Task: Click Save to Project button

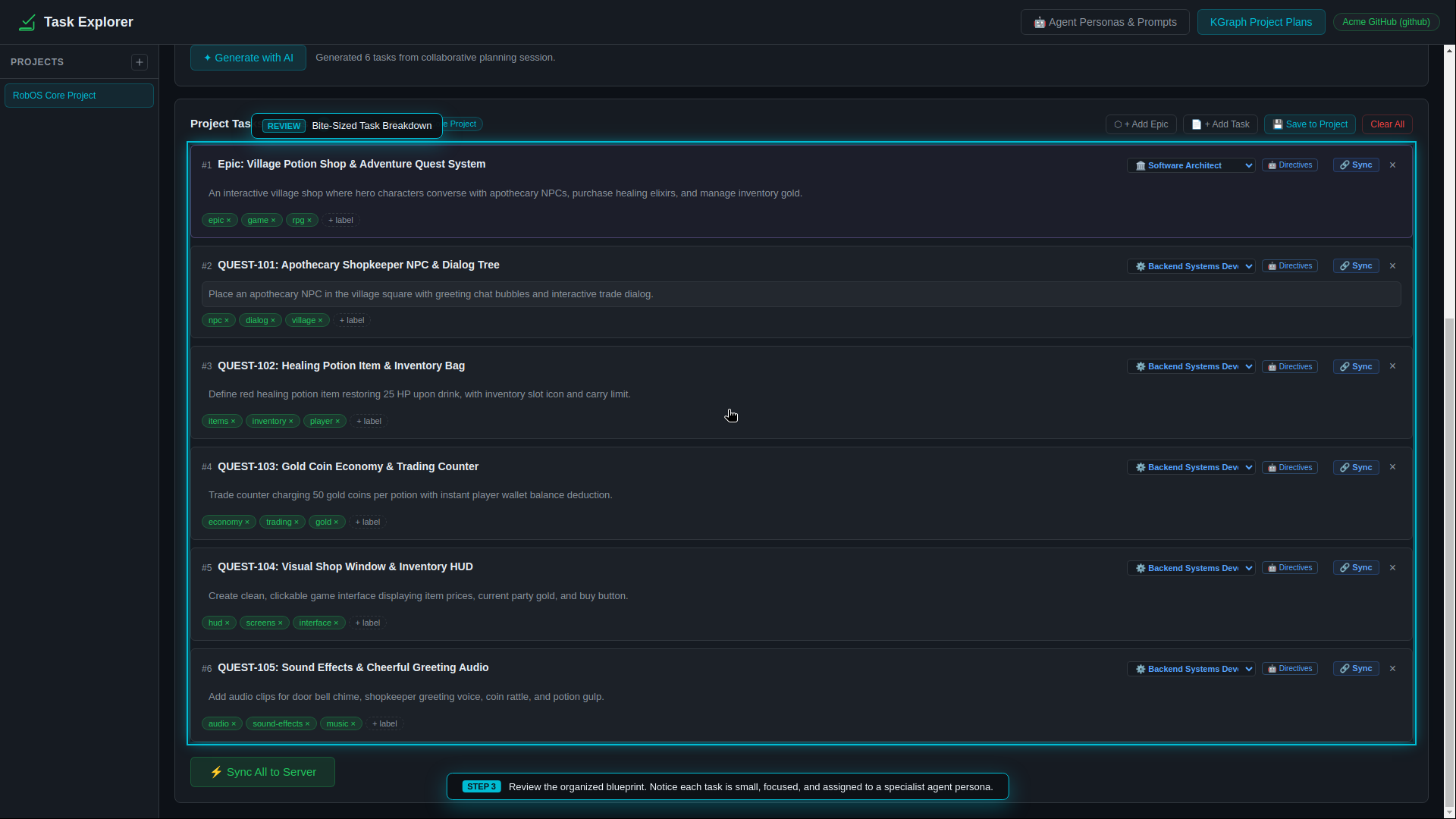Action: (1310, 124)
